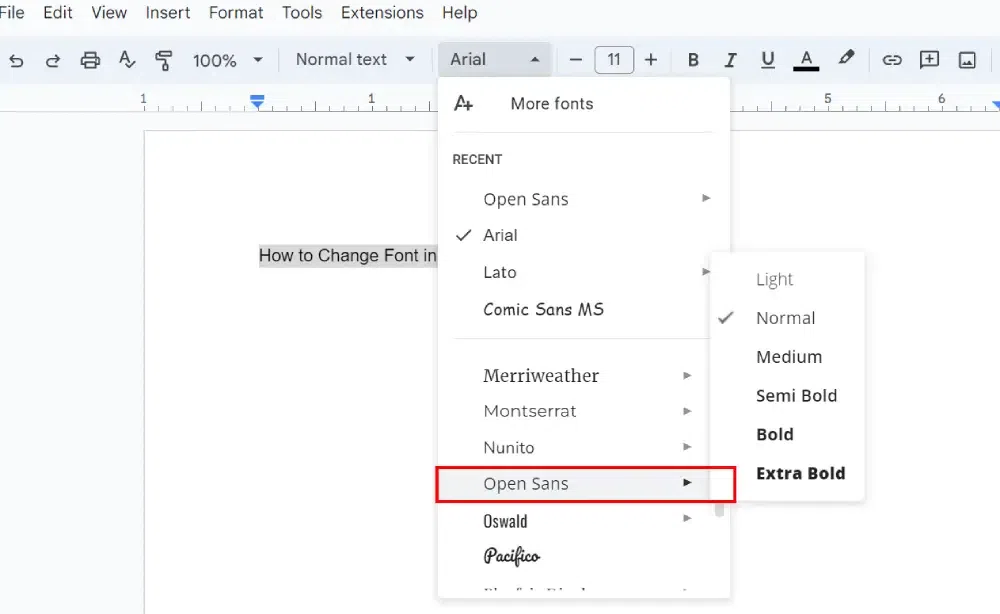The height and width of the screenshot is (614, 1000).
Task: Toggle underline formatting
Action: click(x=768, y=60)
